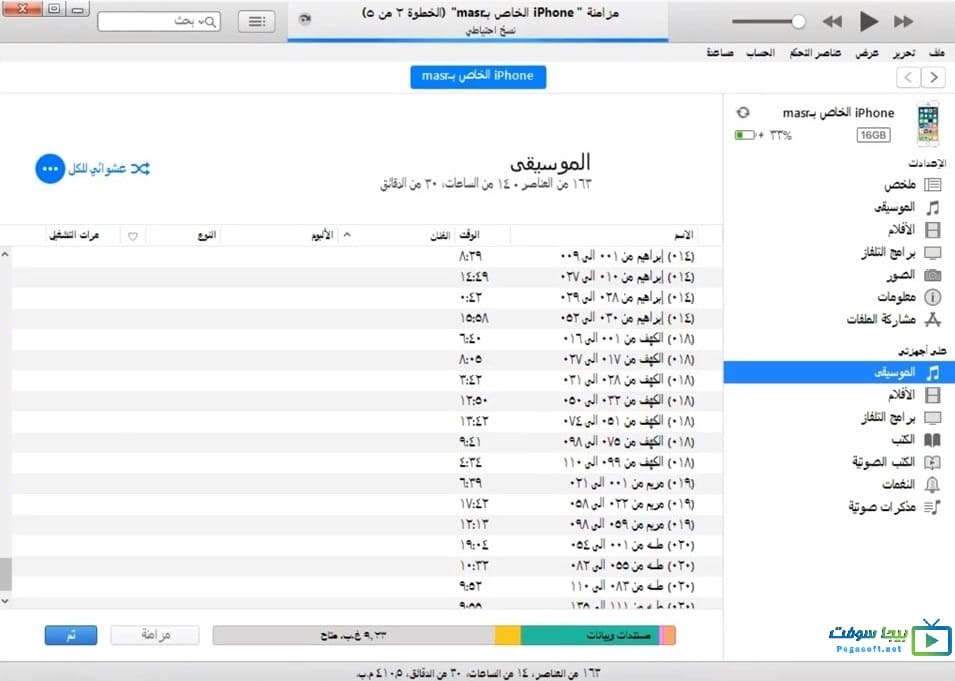Open the عرض menu

point(867,53)
